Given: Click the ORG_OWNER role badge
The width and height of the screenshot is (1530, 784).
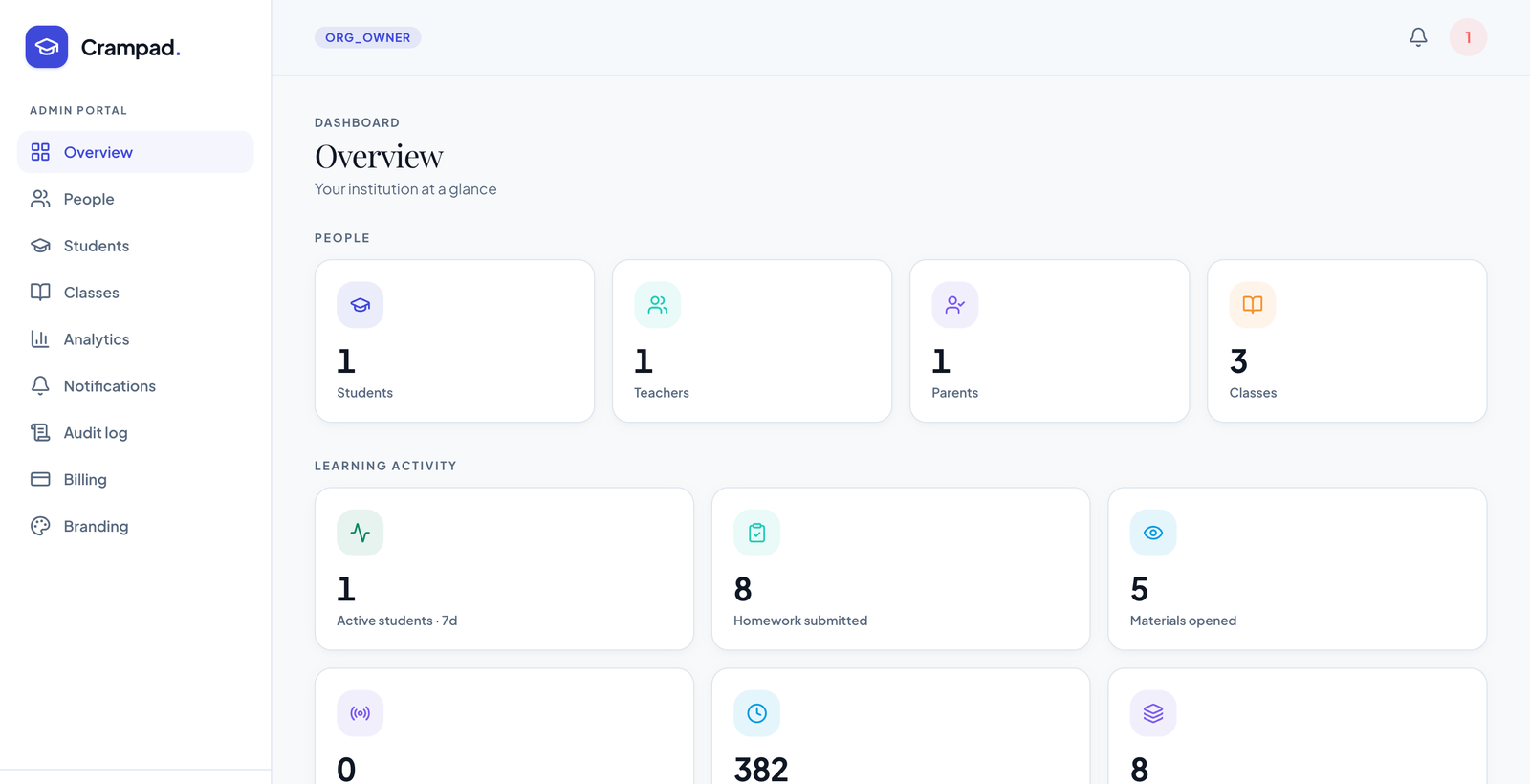Looking at the screenshot, I should coord(368,37).
